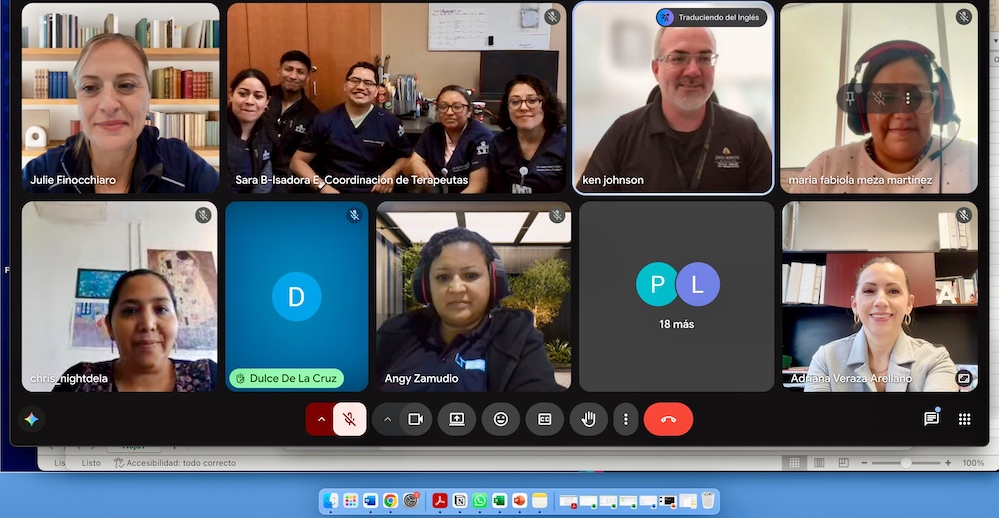999x518 pixels.
Task: Start screen sharing with the present icon
Action: [457, 419]
